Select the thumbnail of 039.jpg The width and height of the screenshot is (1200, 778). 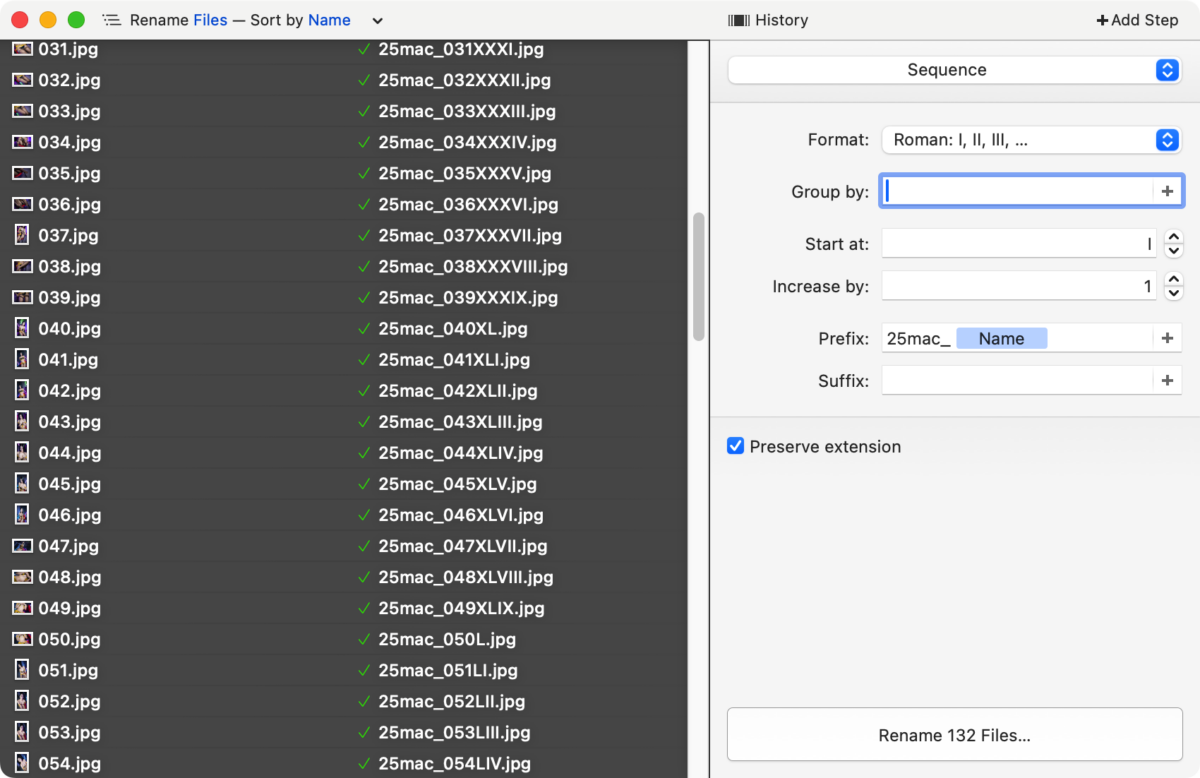[22, 297]
